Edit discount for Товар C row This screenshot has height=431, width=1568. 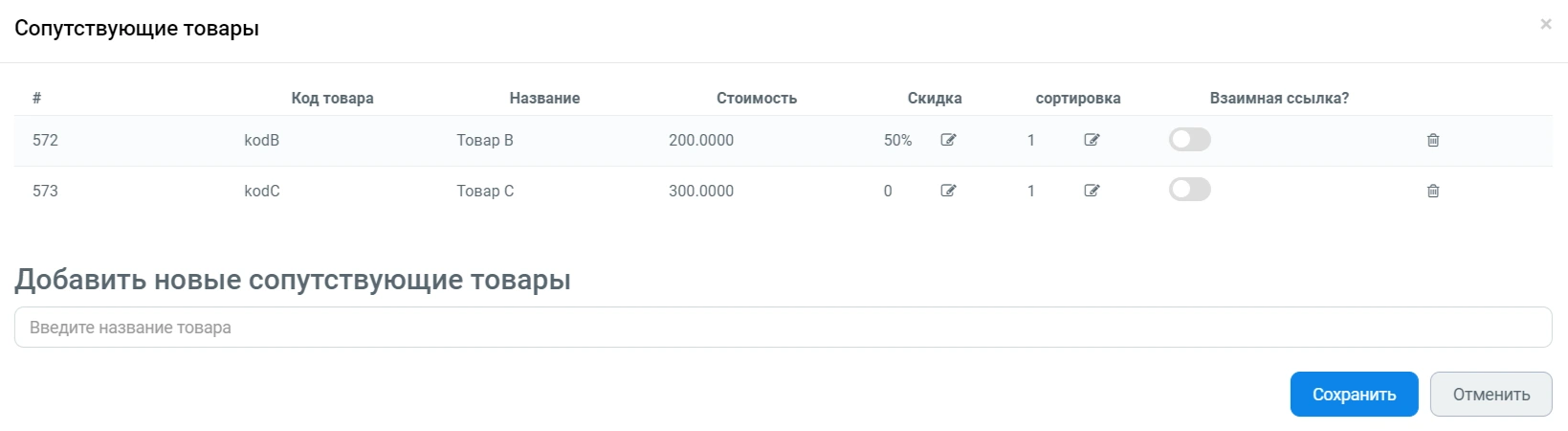(x=948, y=191)
